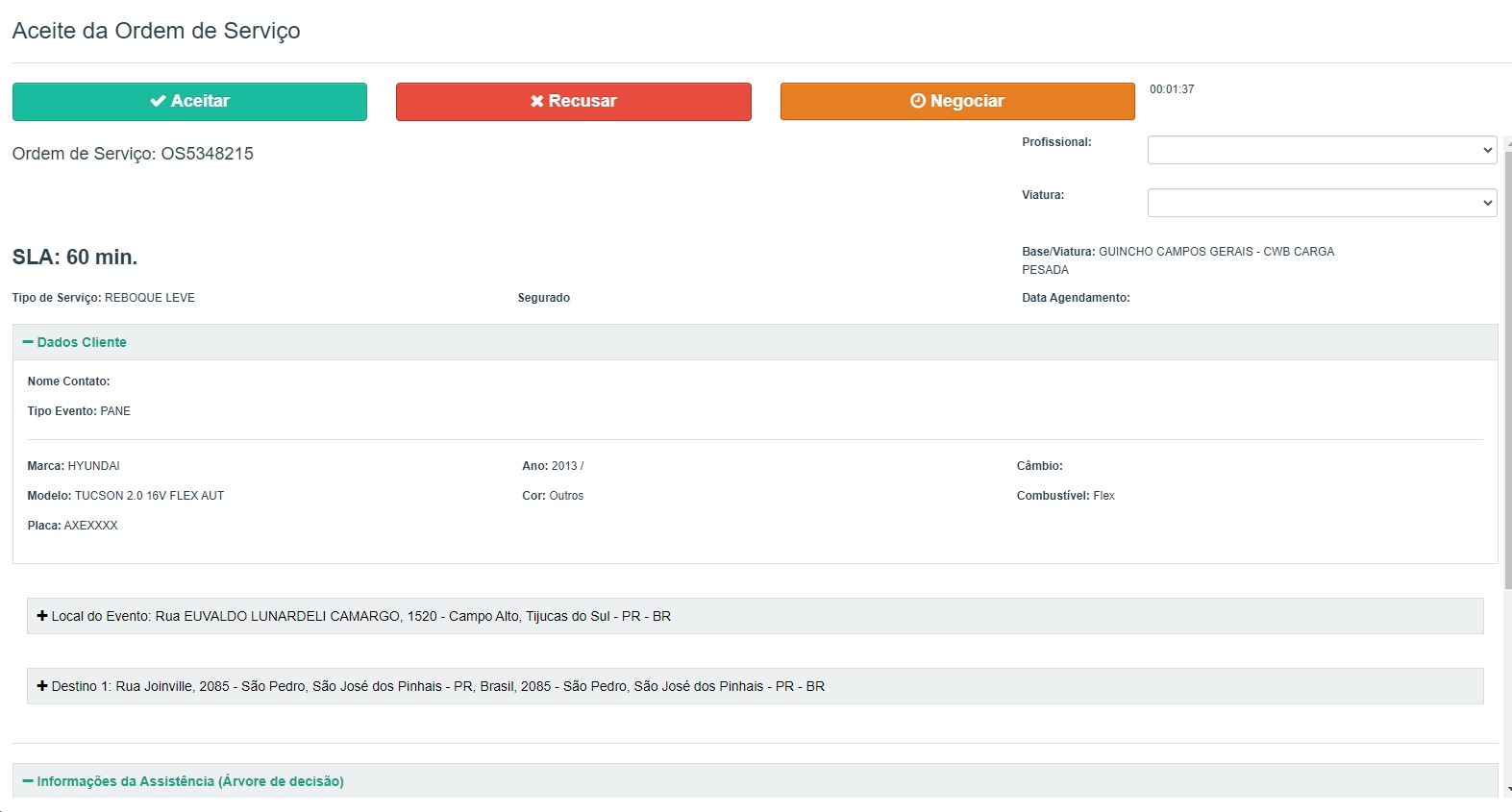Click the X icon on Recusar
The image size is (1512, 812).
click(x=537, y=101)
